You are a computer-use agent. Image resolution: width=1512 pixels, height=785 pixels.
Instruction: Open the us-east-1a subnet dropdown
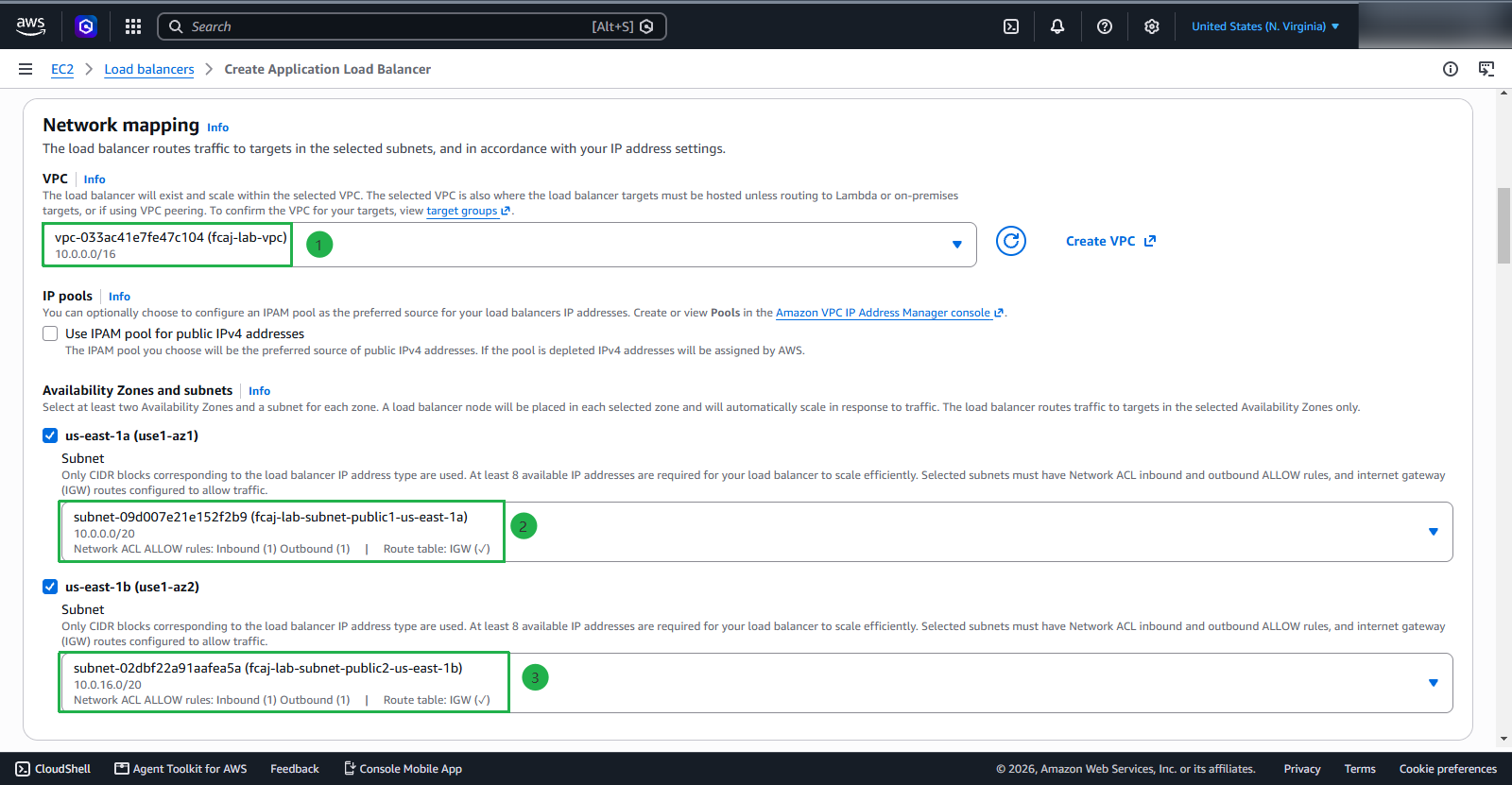(x=756, y=532)
